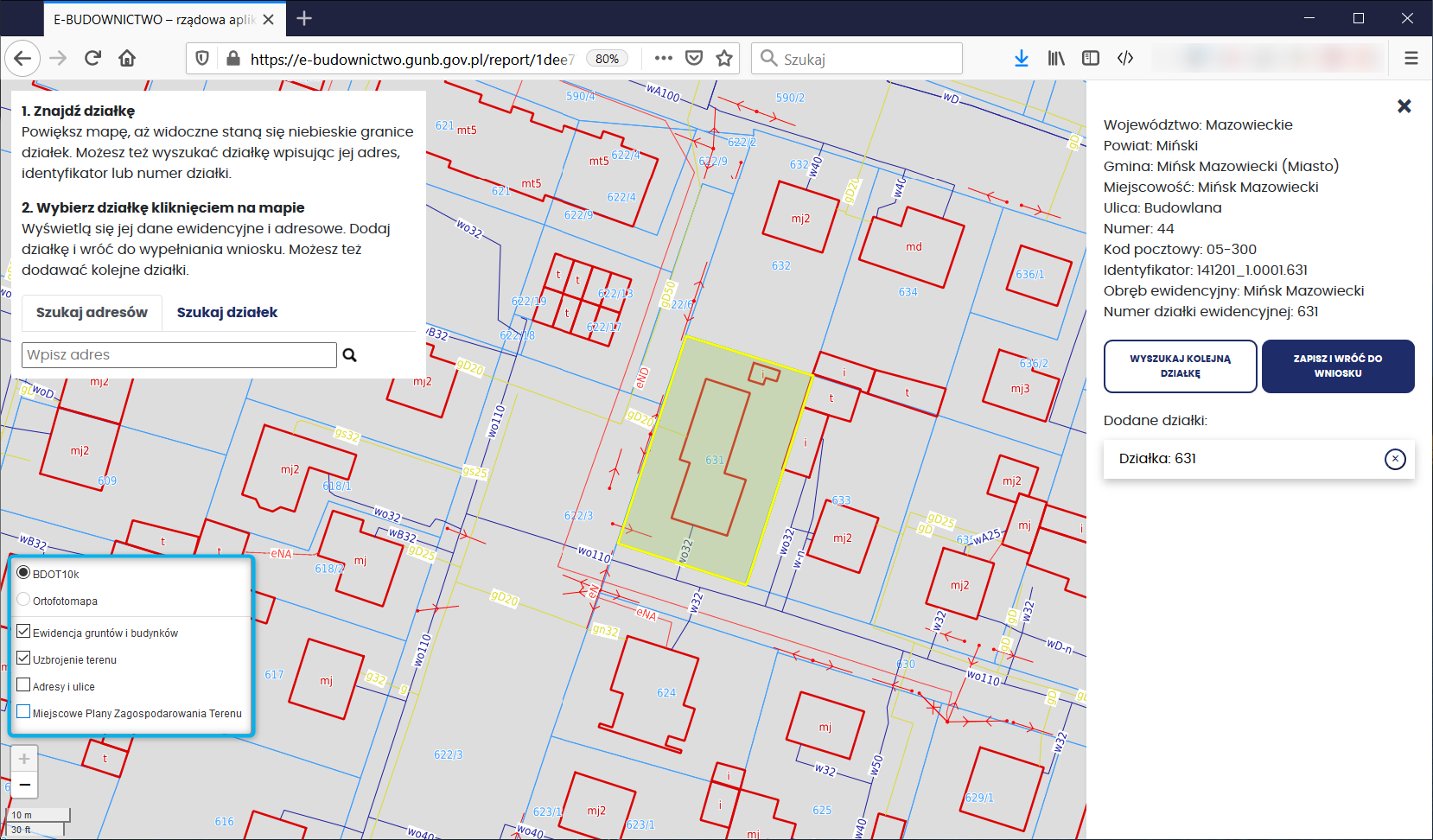Close the parcel details side panel
The width and height of the screenshot is (1433, 840).
tap(1404, 106)
